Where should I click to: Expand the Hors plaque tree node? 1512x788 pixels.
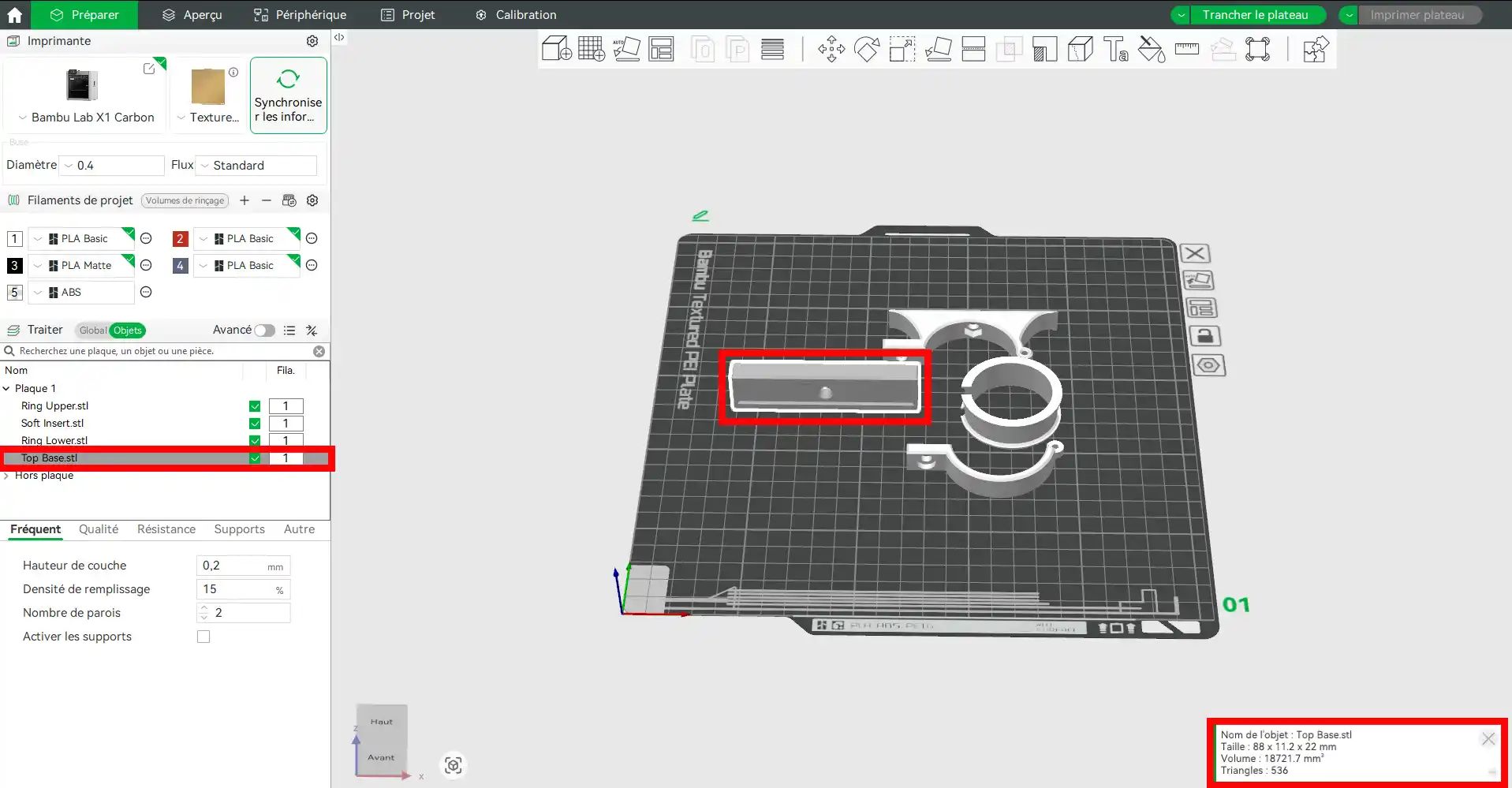(6, 476)
